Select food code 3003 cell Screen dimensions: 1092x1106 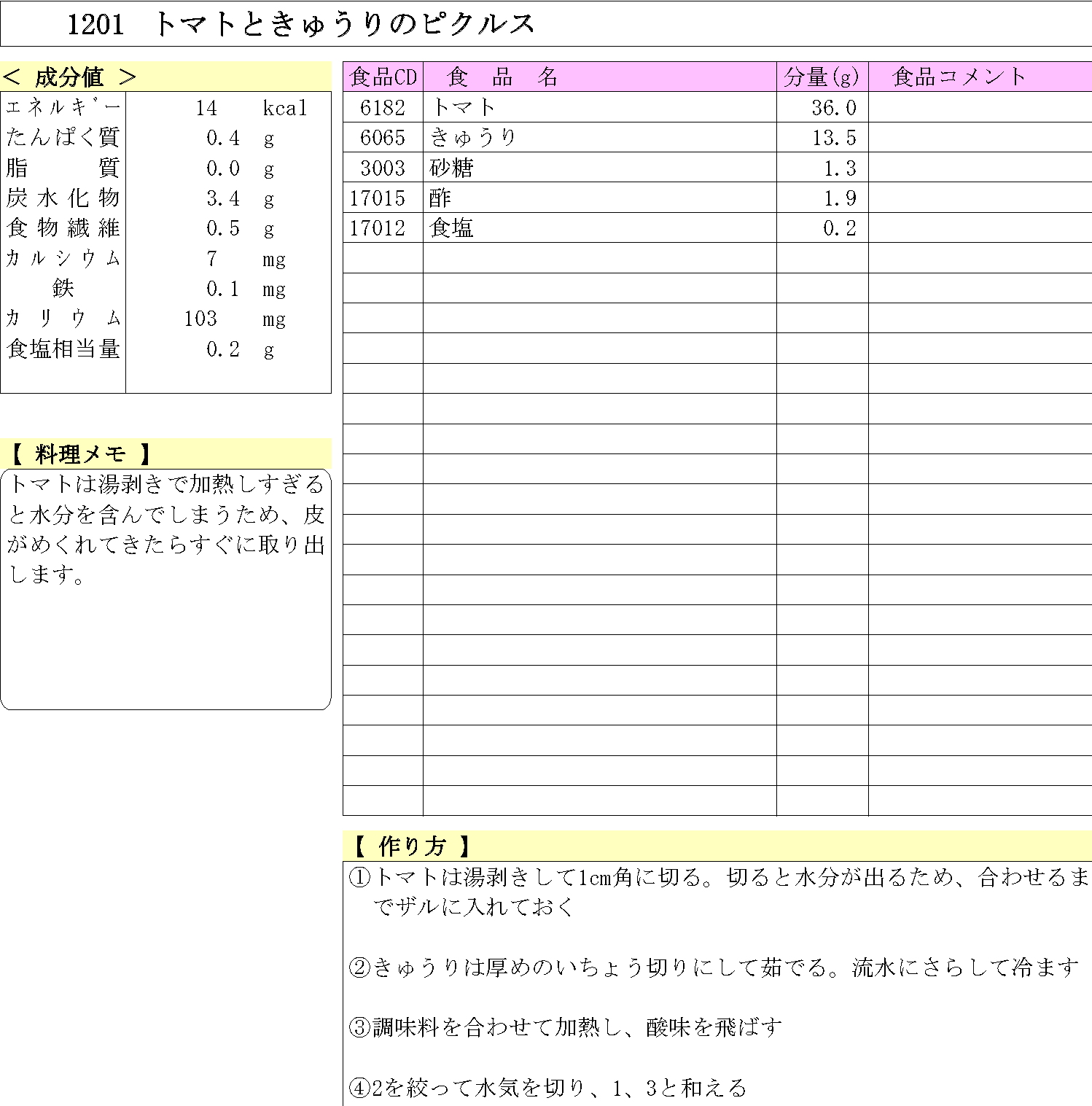tap(383, 168)
